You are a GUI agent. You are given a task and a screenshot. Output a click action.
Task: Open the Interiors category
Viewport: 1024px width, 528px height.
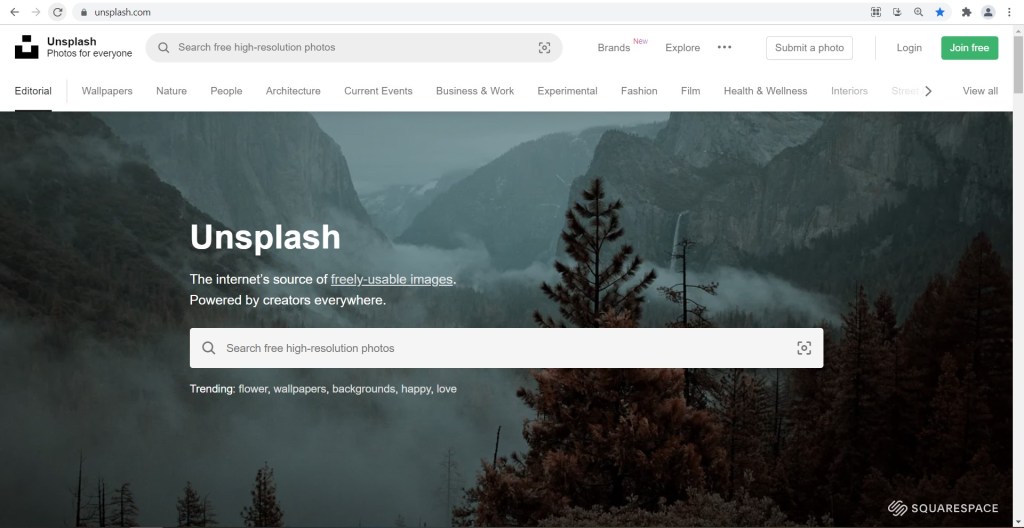coord(849,91)
